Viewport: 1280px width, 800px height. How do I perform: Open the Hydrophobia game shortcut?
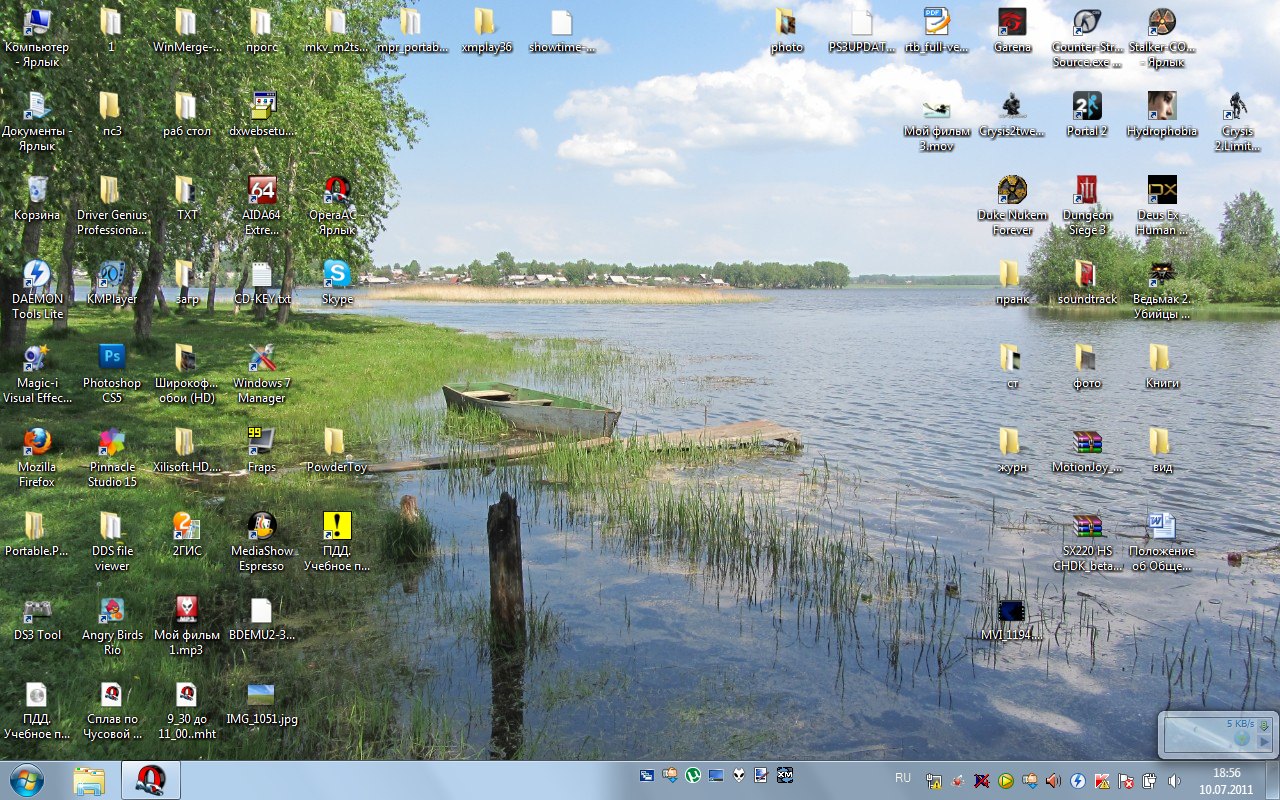point(1162,114)
